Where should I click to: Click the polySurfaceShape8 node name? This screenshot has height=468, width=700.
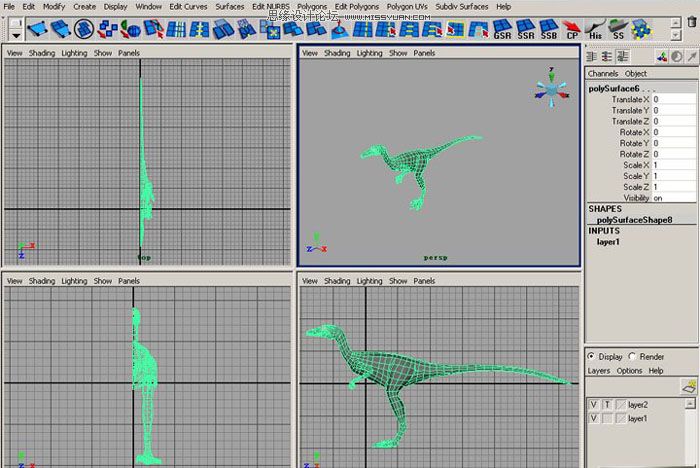(x=632, y=220)
